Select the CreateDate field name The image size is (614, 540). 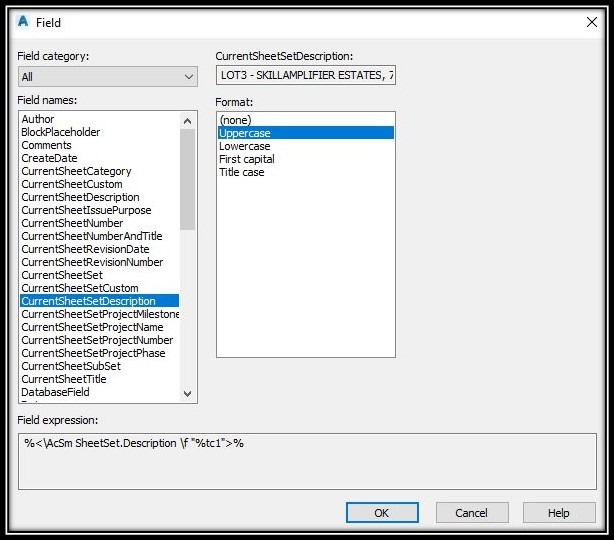pyautogui.click(x=99, y=158)
